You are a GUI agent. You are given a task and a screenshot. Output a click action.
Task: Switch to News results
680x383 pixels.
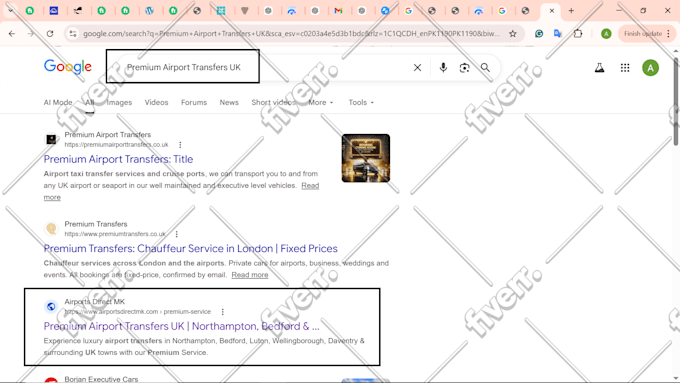[x=229, y=102]
